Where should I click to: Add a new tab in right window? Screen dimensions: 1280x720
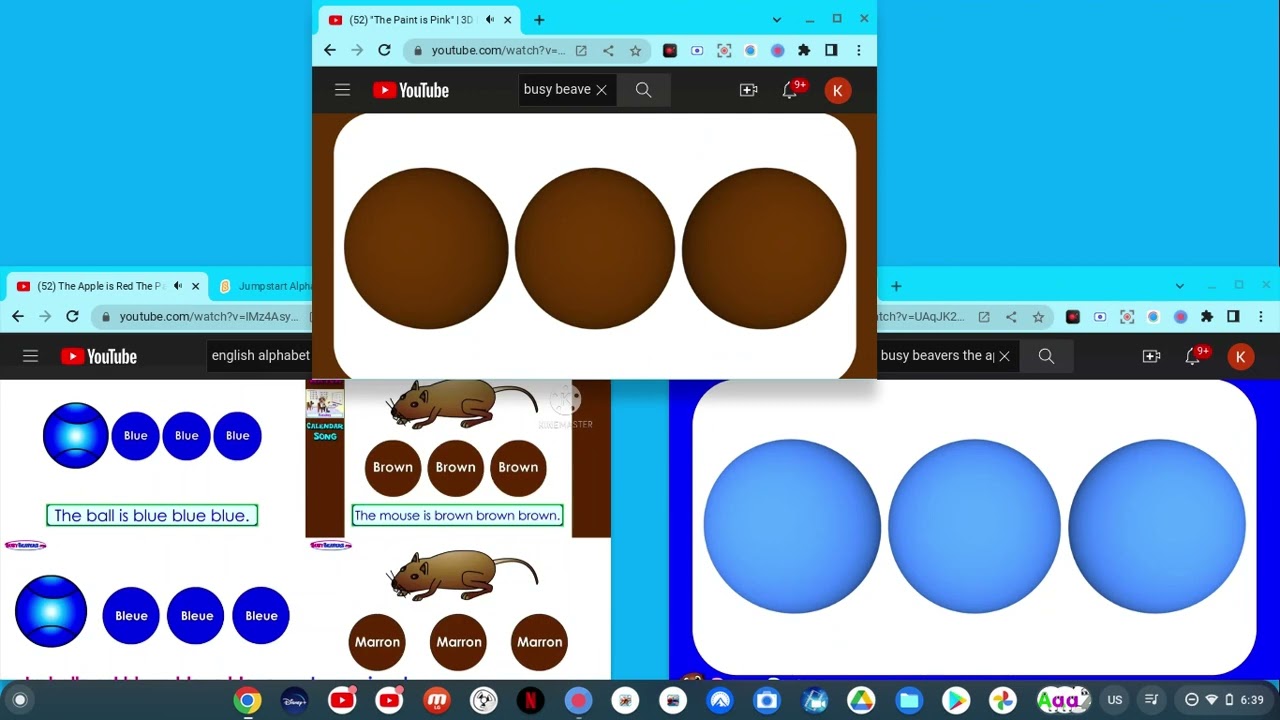coord(896,286)
